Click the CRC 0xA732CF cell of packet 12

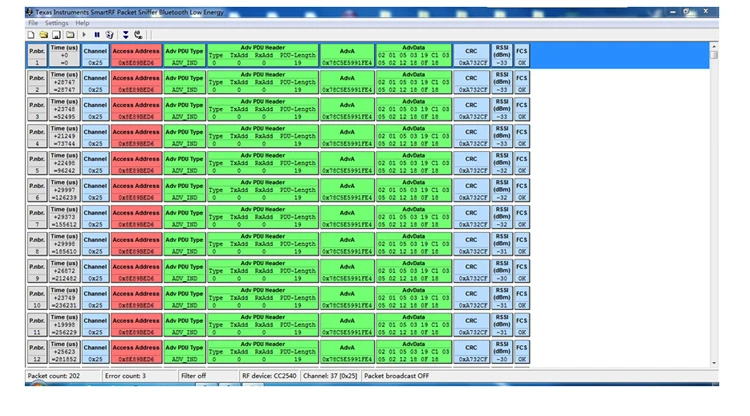coord(472,351)
